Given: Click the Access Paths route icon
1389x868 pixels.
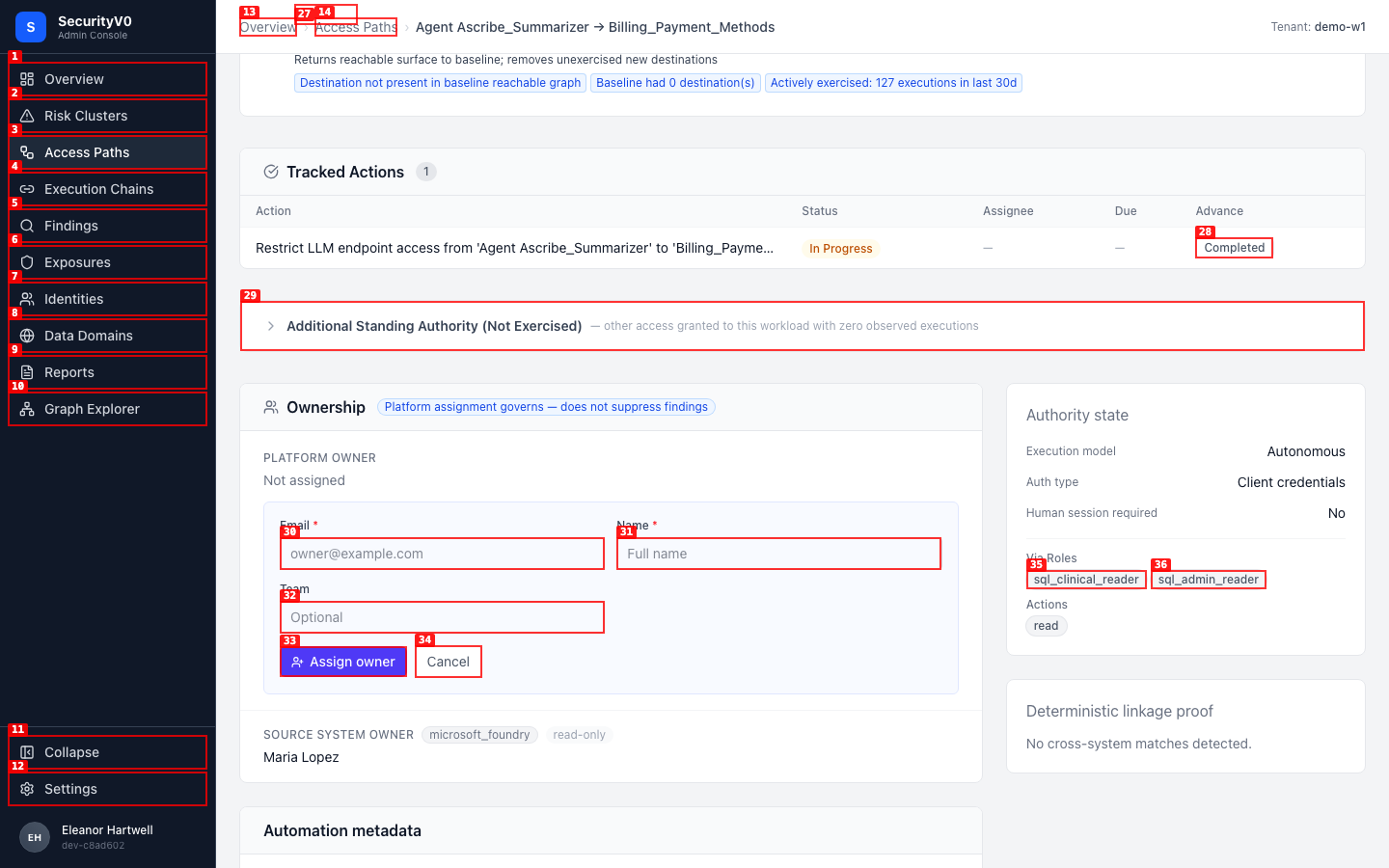Looking at the screenshot, I should [x=27, y=152].
